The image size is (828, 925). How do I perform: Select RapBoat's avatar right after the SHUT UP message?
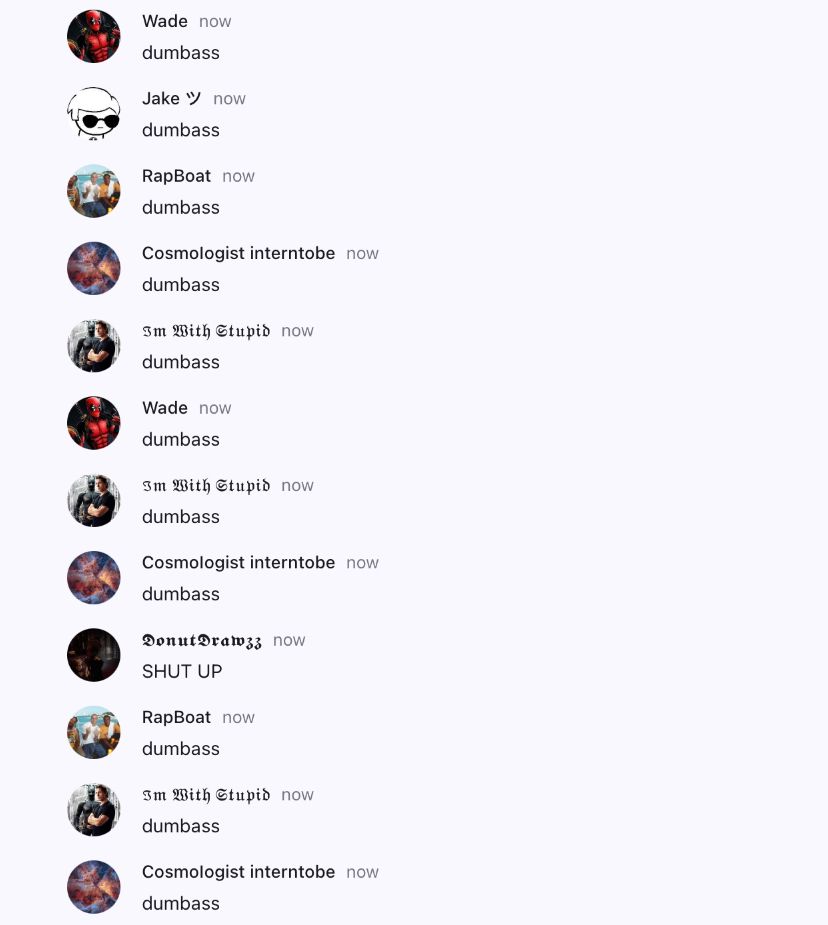tap(94, 732)
